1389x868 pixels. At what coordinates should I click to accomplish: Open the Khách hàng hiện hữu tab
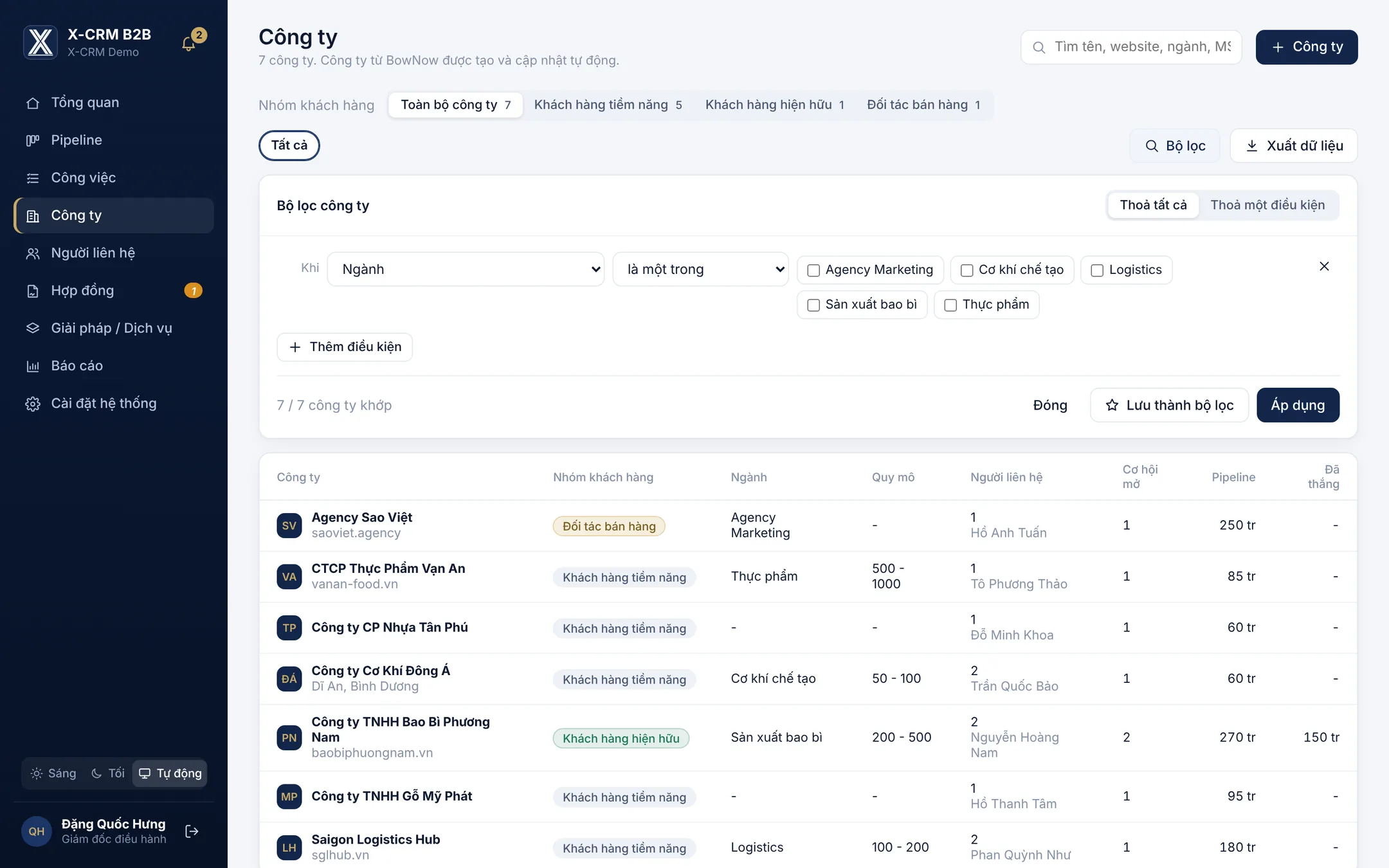pos(775,105)
